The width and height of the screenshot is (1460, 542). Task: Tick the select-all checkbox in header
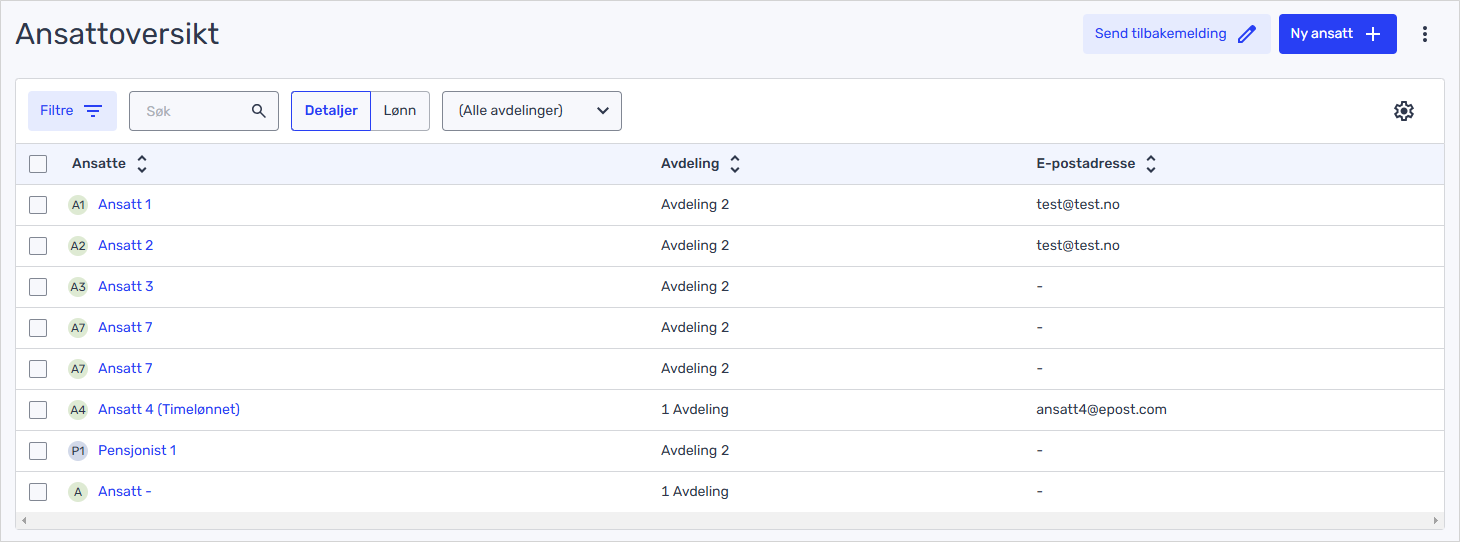pyautogui.click(x=38, y=164)
